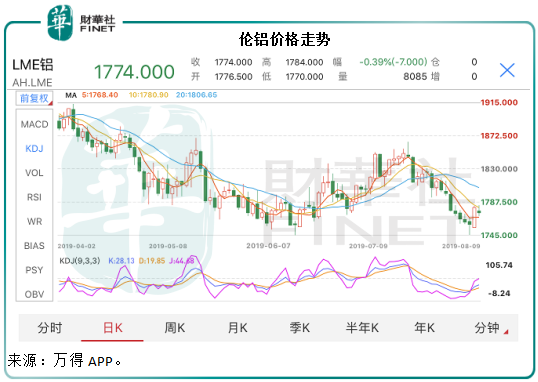Click the 1745.000 price axis label
Image resolution: width=538 pixels, height=382 pixels.
coord(499,235)
